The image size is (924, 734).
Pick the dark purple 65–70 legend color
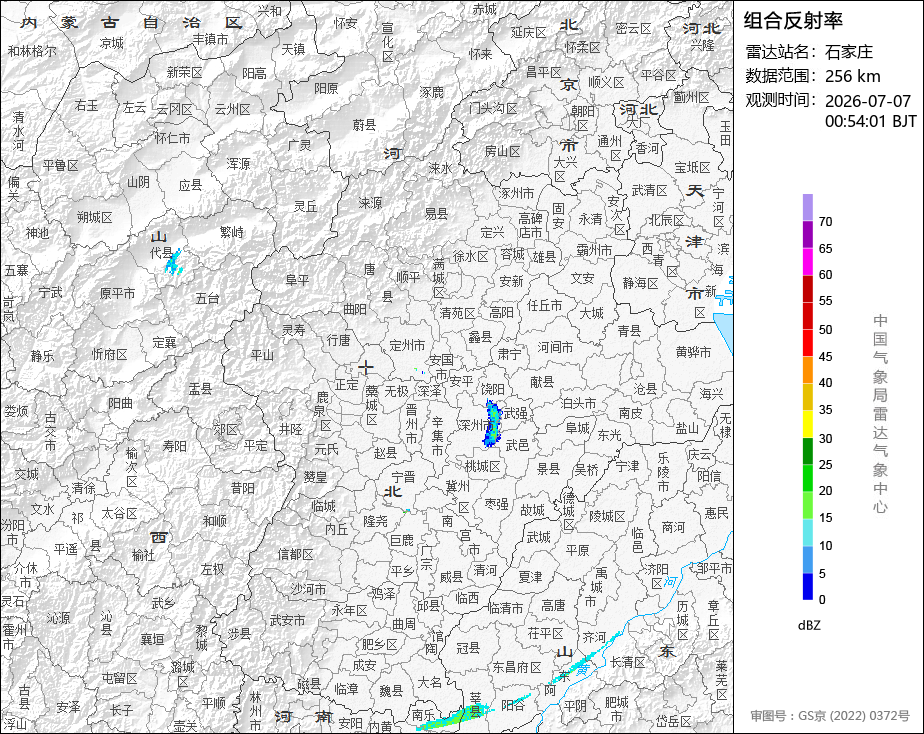(x=807, y=234)
